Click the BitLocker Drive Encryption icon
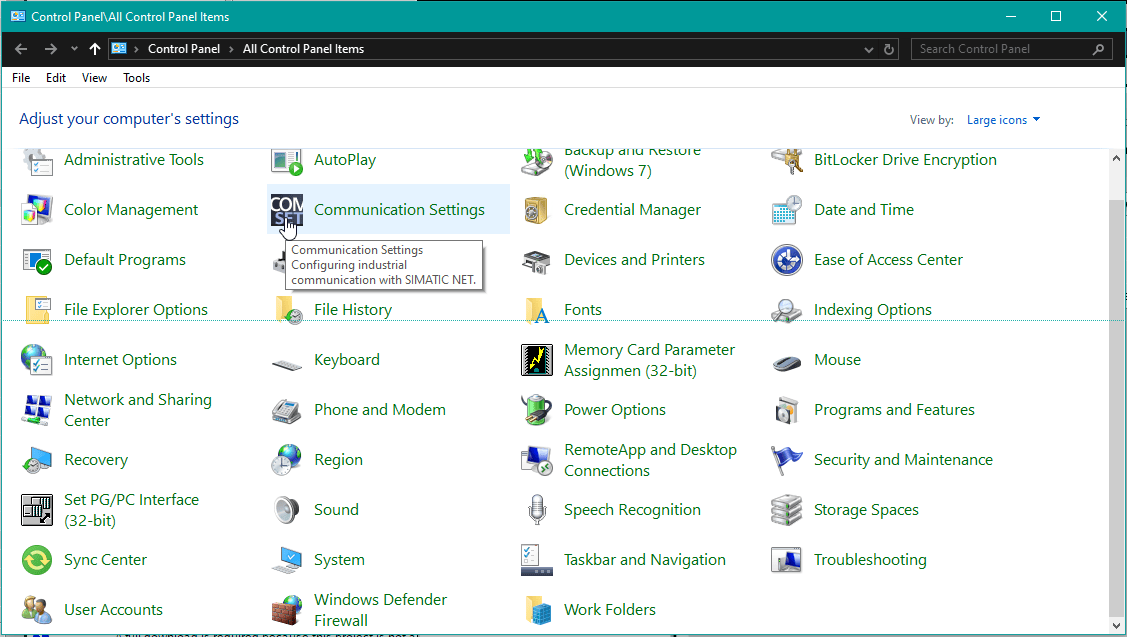Image resolution: width=1127 pixels, height=637 pixels. pyautogui.click(x=786, y=161)
